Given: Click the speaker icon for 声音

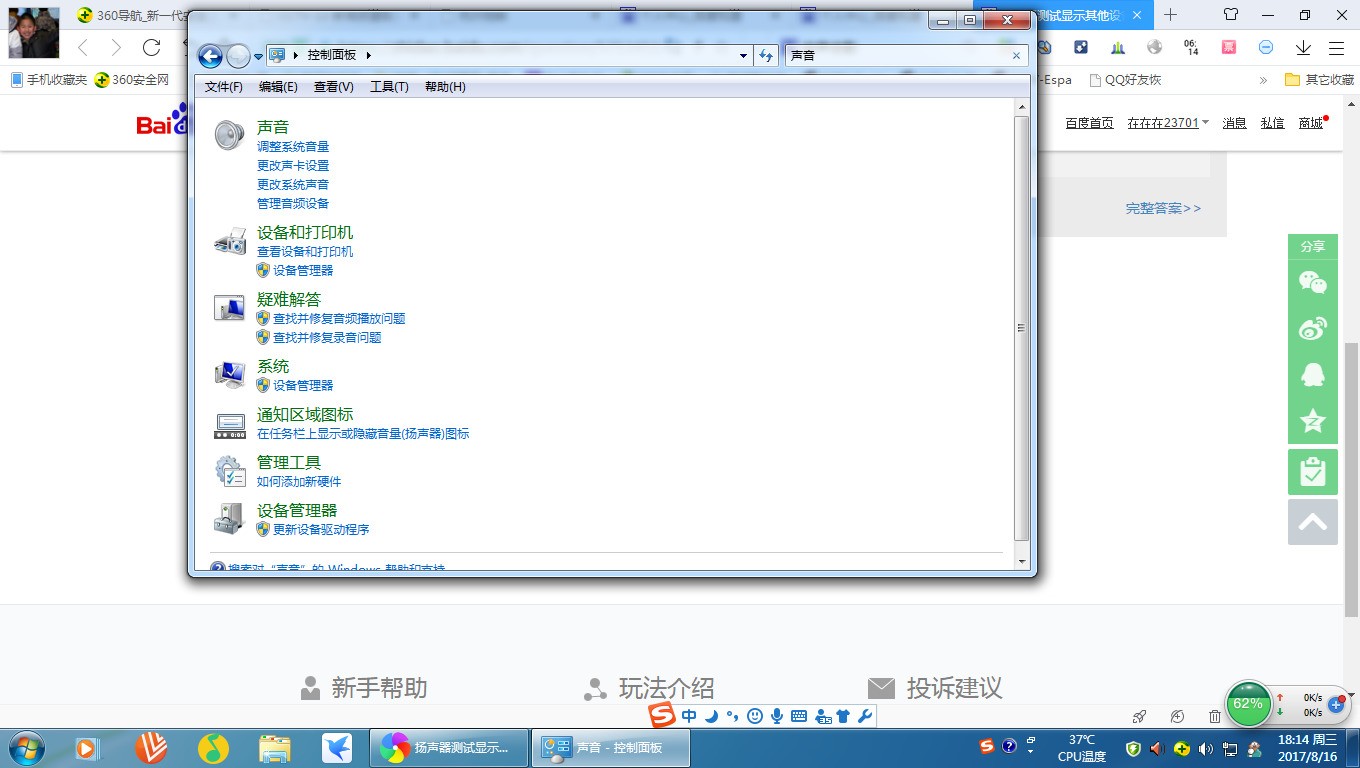Looking at the screenshot, I should pos(230,135).
